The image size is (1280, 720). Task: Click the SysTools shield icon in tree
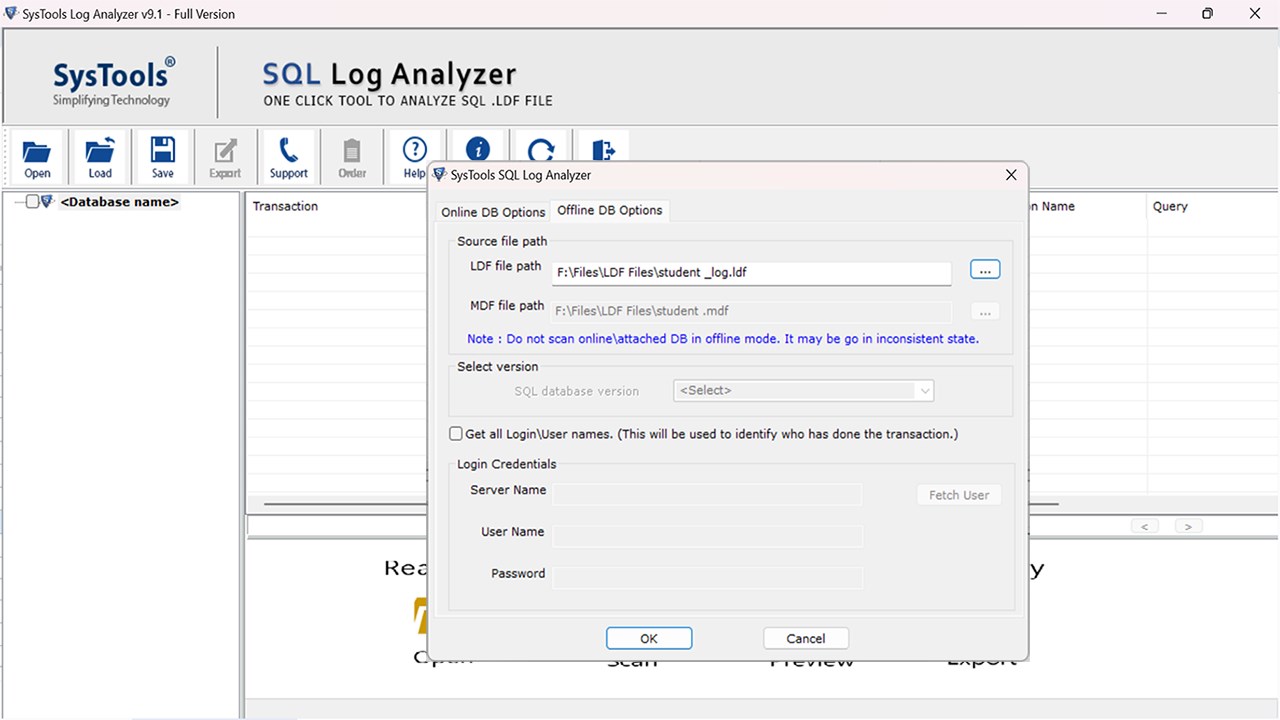pos(47,202)
